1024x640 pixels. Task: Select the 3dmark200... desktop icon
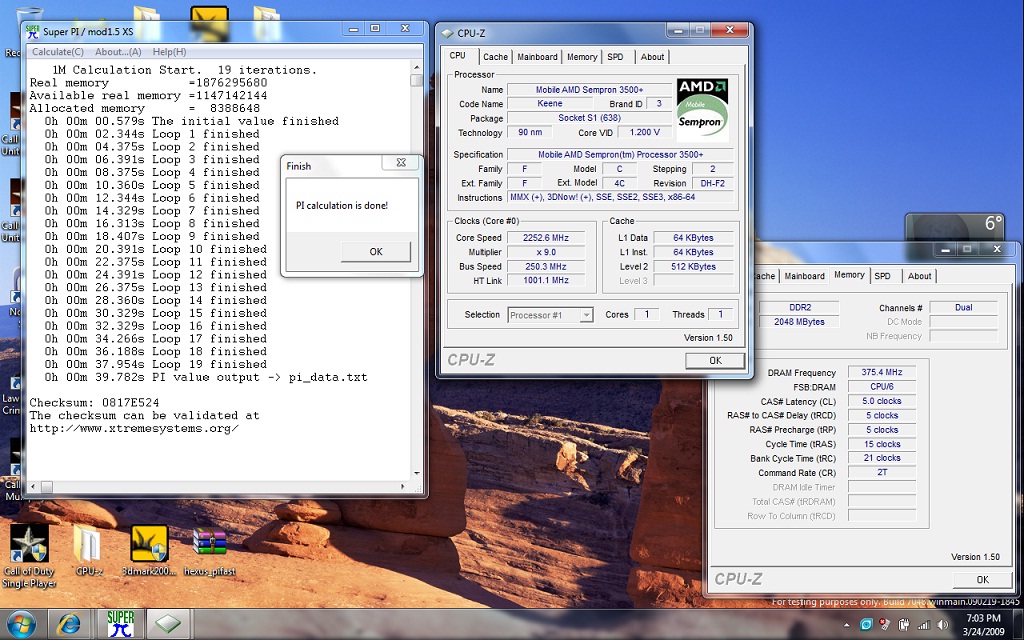tap(149, 551)
